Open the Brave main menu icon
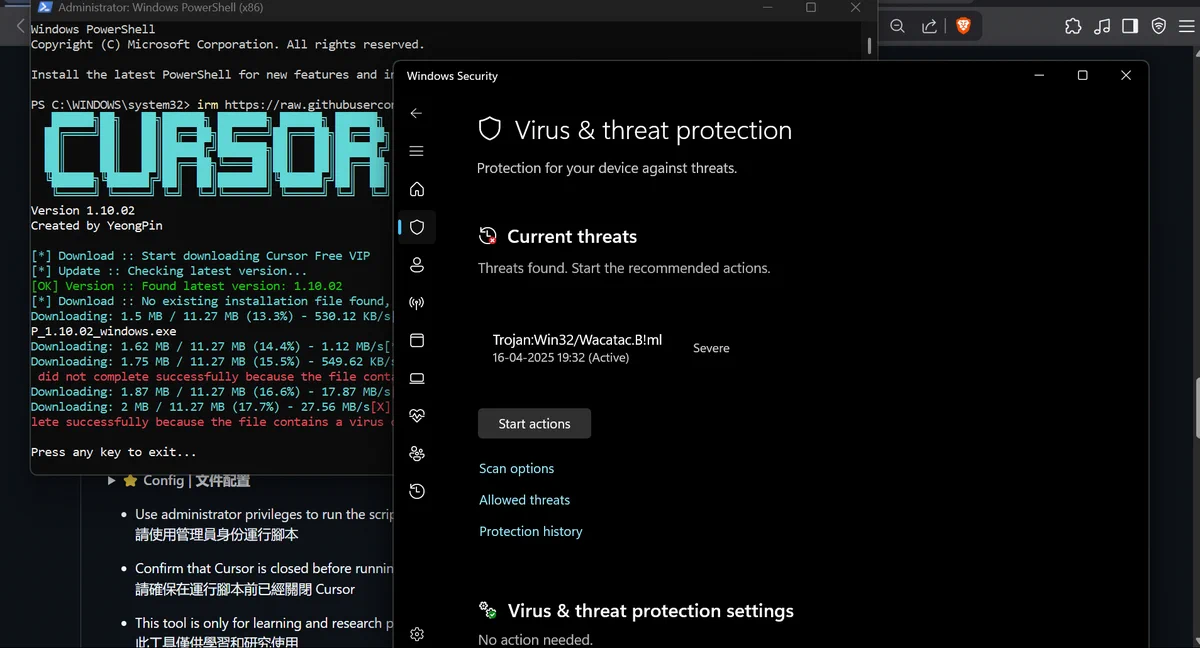Viewport: 1200px width, 648px height. 1188,26
